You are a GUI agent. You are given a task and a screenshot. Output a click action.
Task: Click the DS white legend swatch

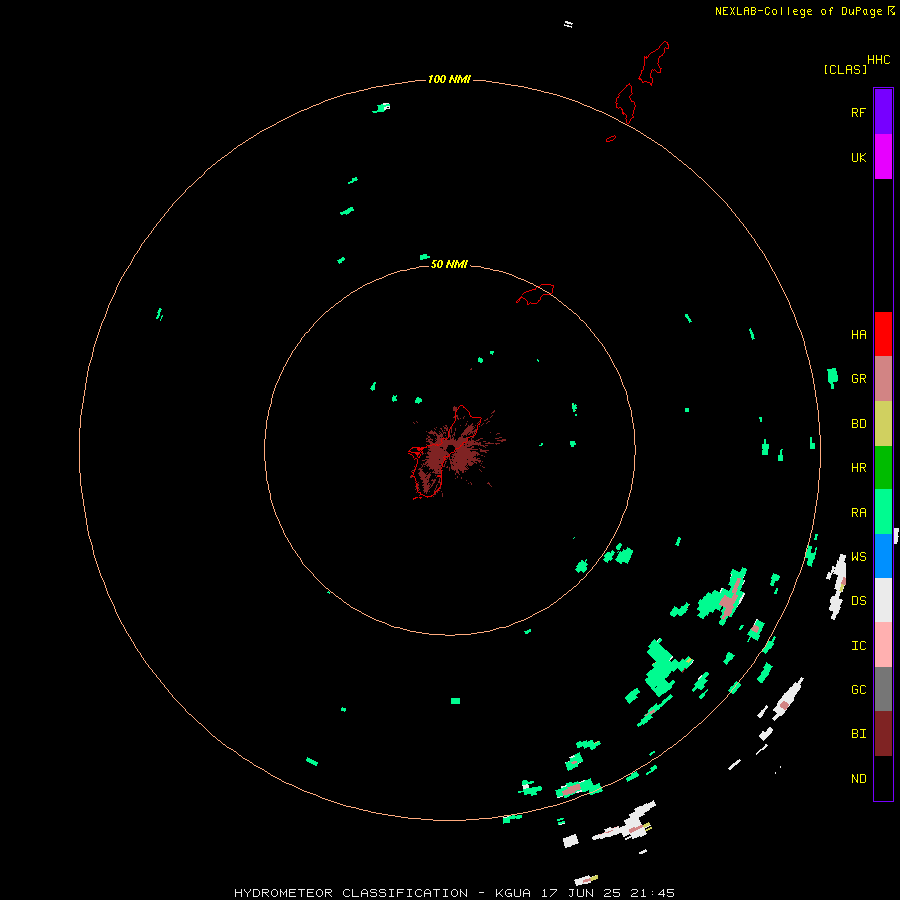tap(883, 600)
